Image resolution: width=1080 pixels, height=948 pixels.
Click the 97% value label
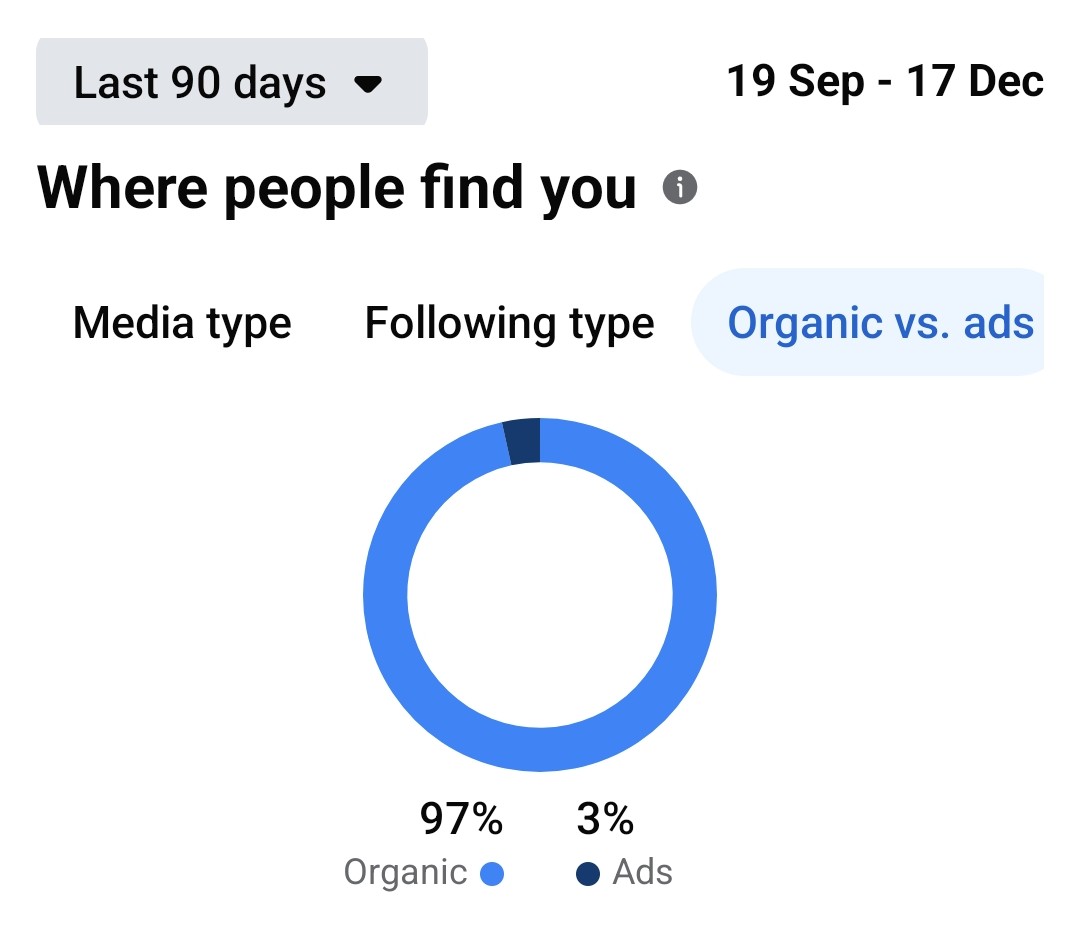461,820
